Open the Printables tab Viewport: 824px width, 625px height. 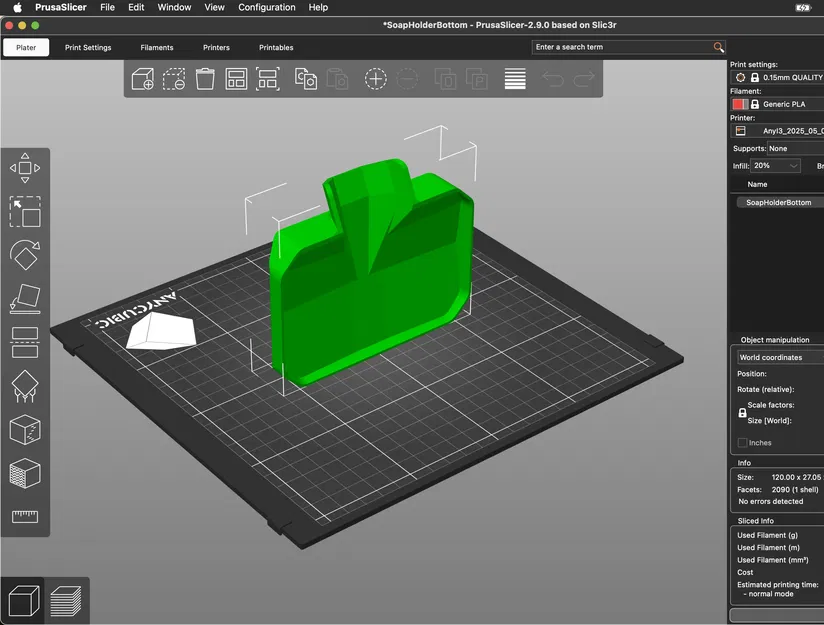click(x=276, y=47)
